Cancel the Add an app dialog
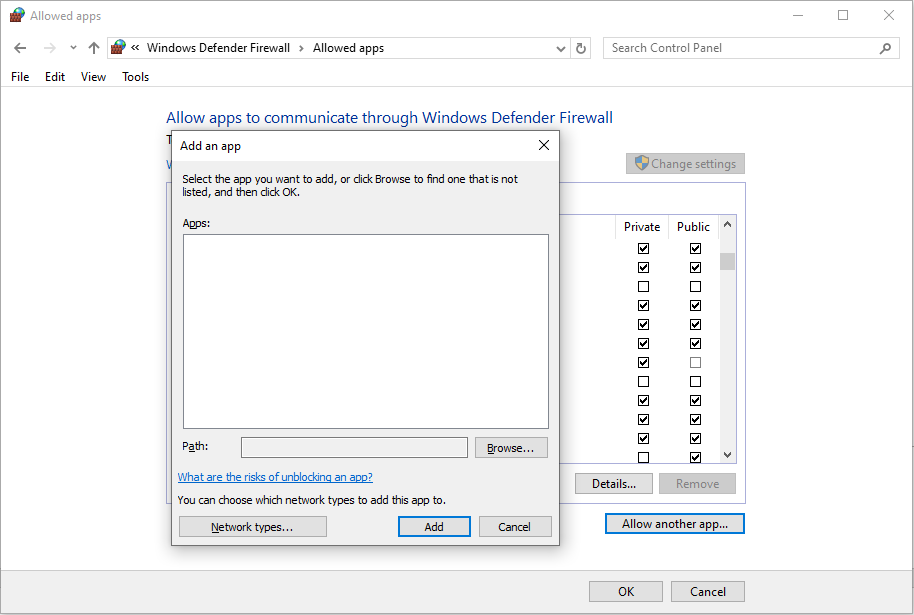The image size is (914, 615). pyautogui.click(x=515, y=527)
